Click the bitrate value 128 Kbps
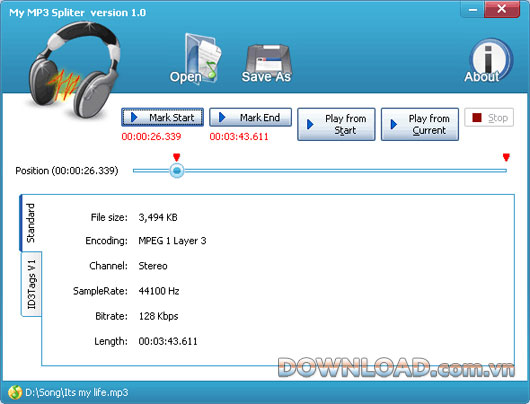This screenshot has height=404, width=530. 158,316
